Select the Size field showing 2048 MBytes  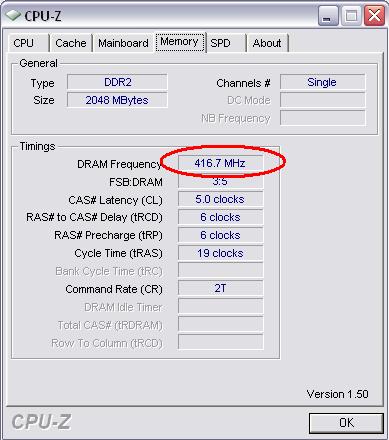[x=117, y=100]
